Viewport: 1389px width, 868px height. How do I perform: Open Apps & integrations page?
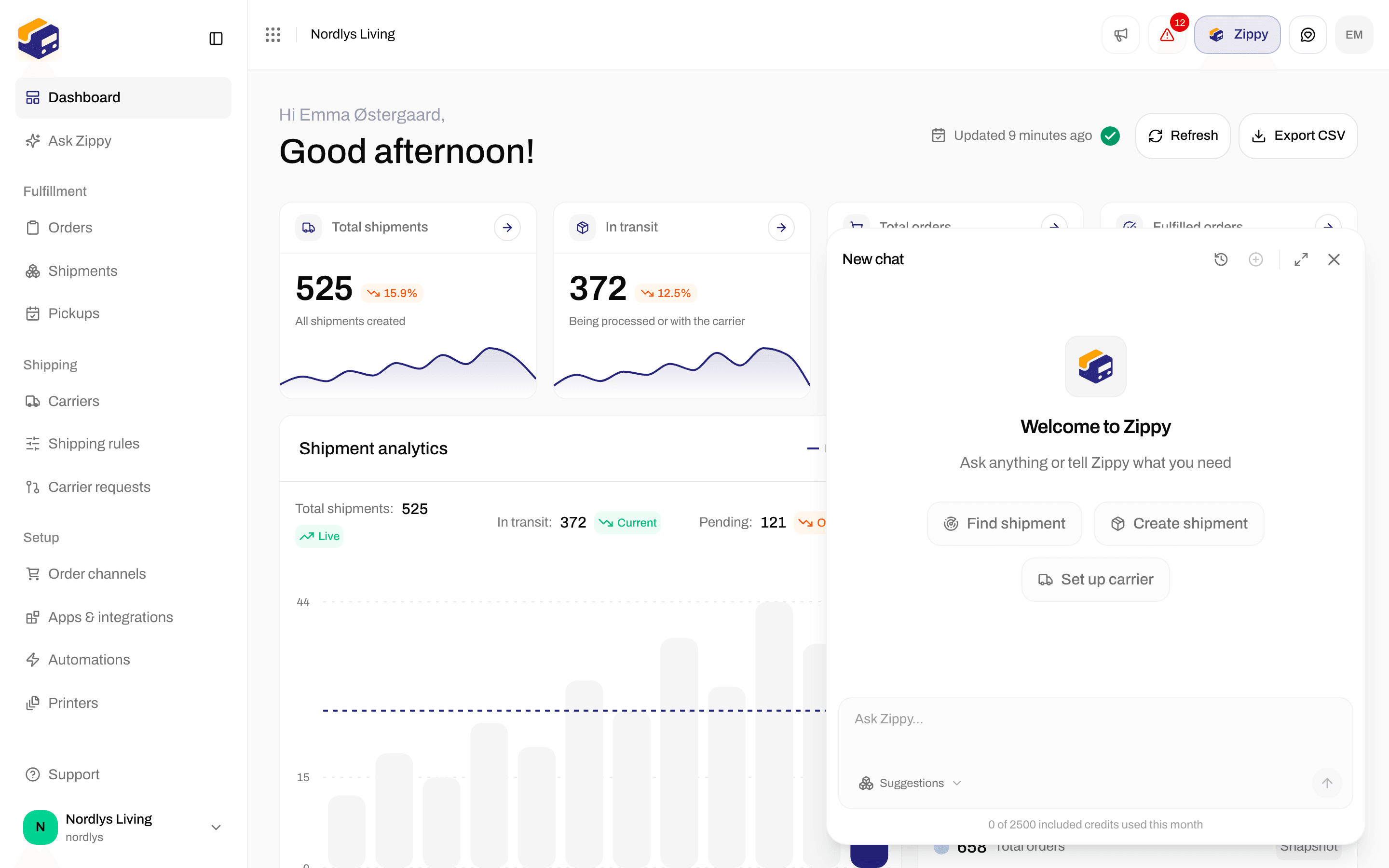coord(123,617)
